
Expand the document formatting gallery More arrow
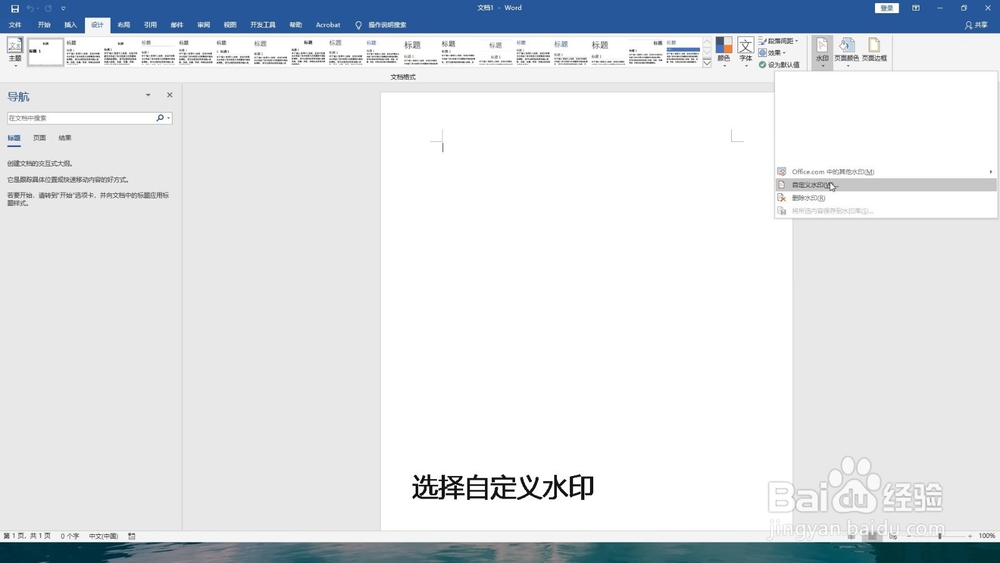coord(707,63)
